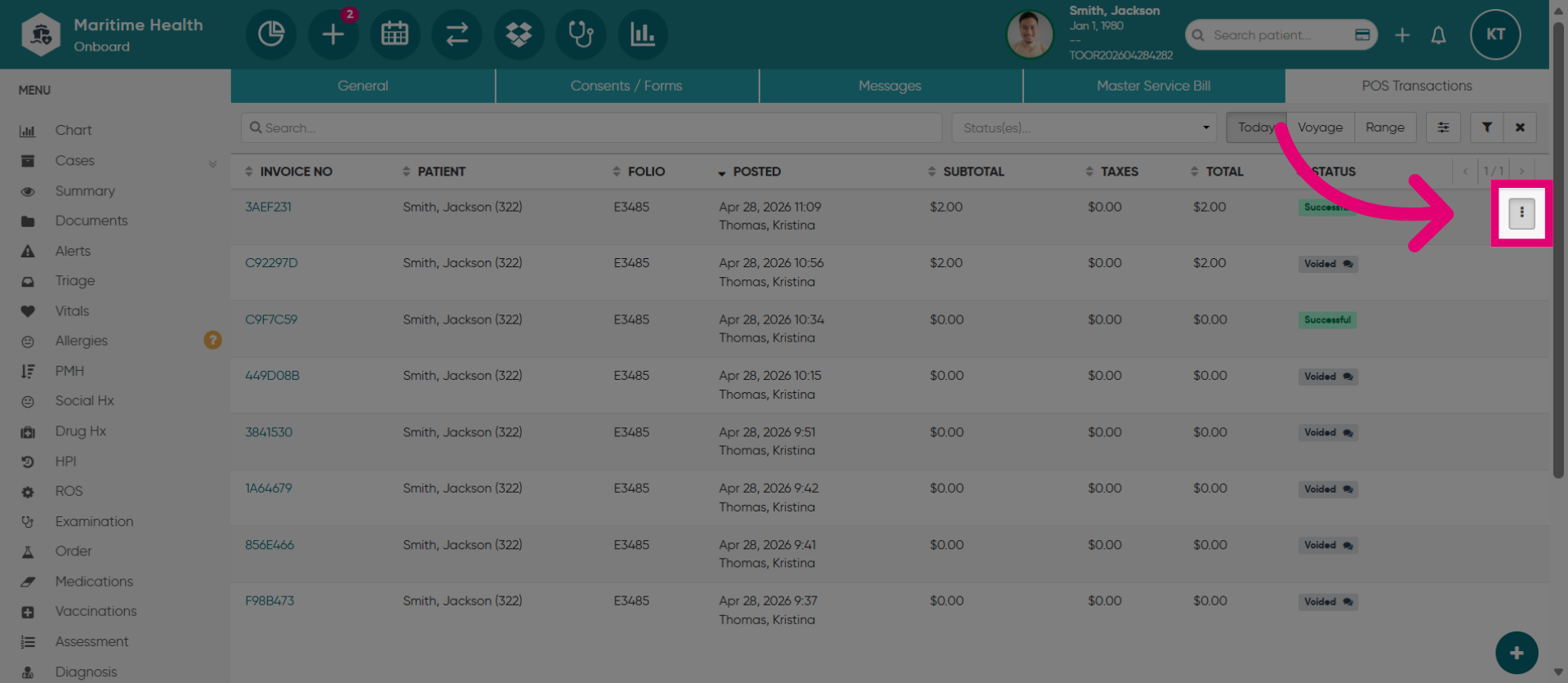Select the Today date filter
This screenshot has width=1568, height=683.
1256,127
